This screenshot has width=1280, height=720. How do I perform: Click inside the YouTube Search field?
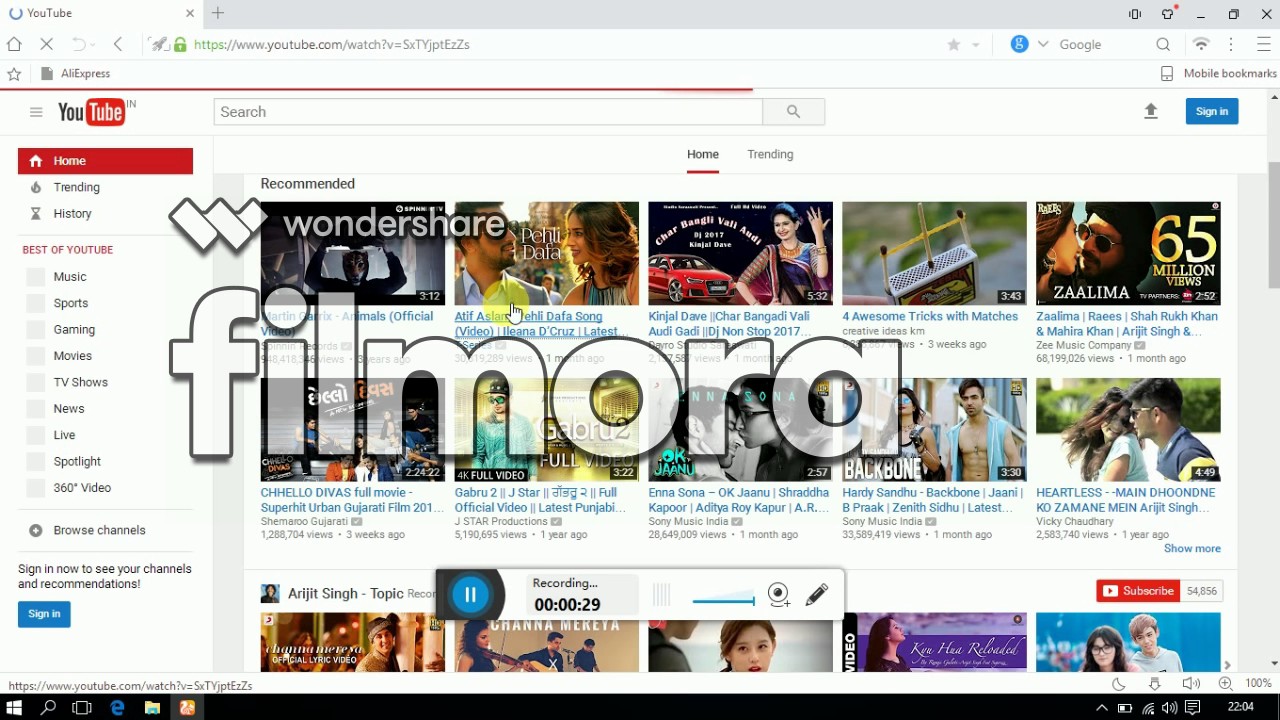(x=488, y=112)
